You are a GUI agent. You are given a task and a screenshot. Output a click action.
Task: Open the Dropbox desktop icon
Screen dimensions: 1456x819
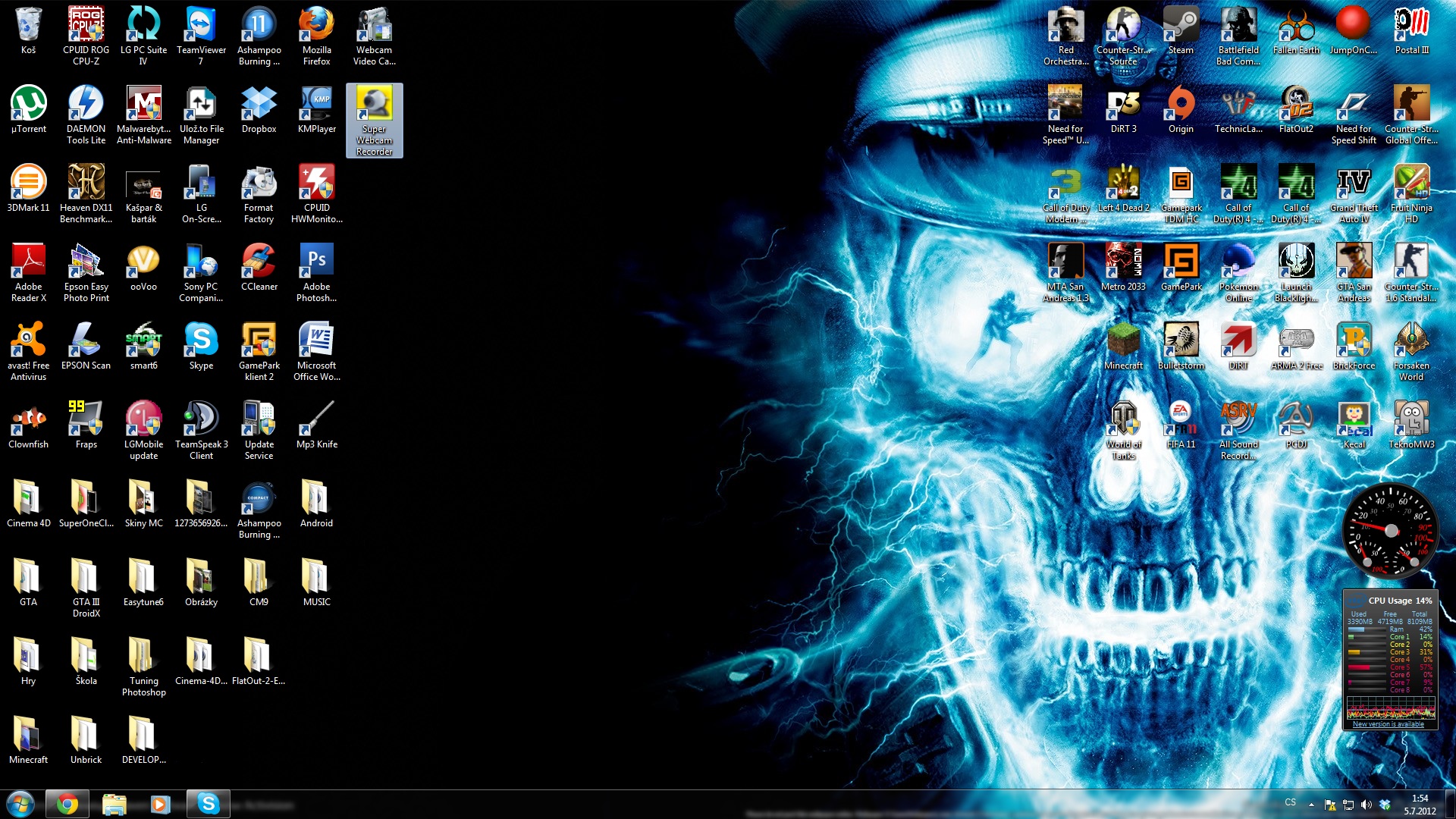(259, 104)
